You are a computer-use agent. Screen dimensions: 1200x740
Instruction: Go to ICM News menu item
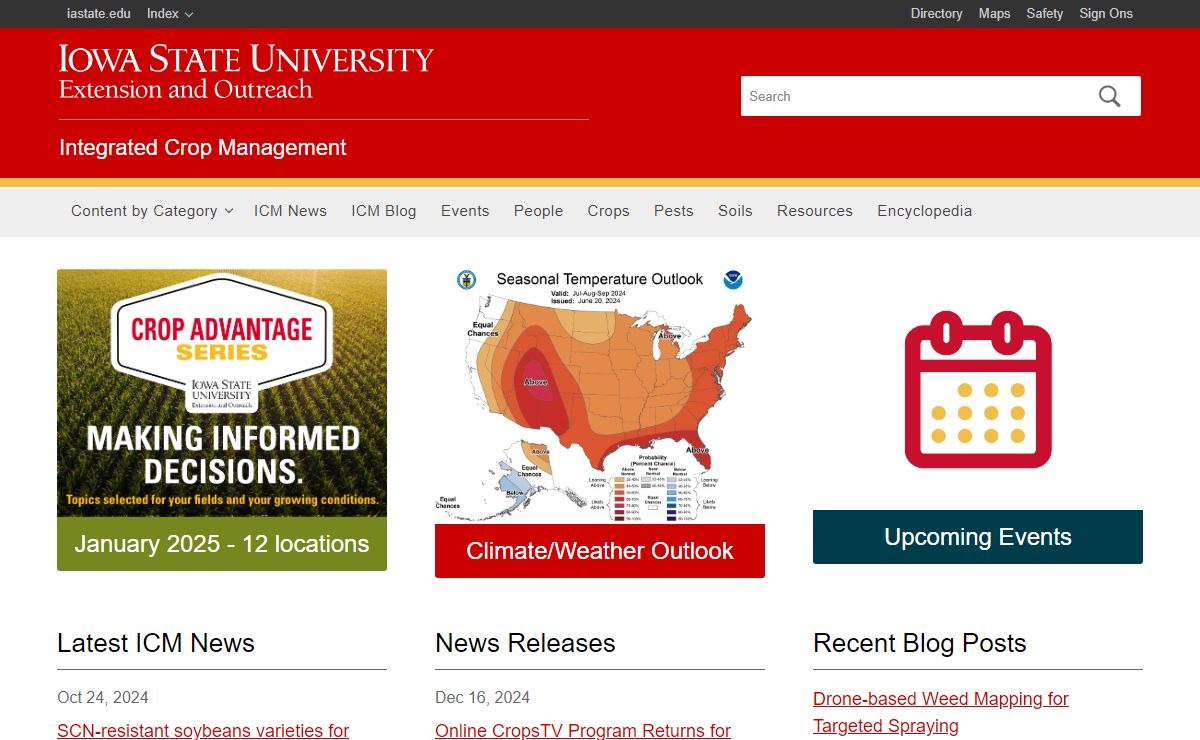[290, 211]
